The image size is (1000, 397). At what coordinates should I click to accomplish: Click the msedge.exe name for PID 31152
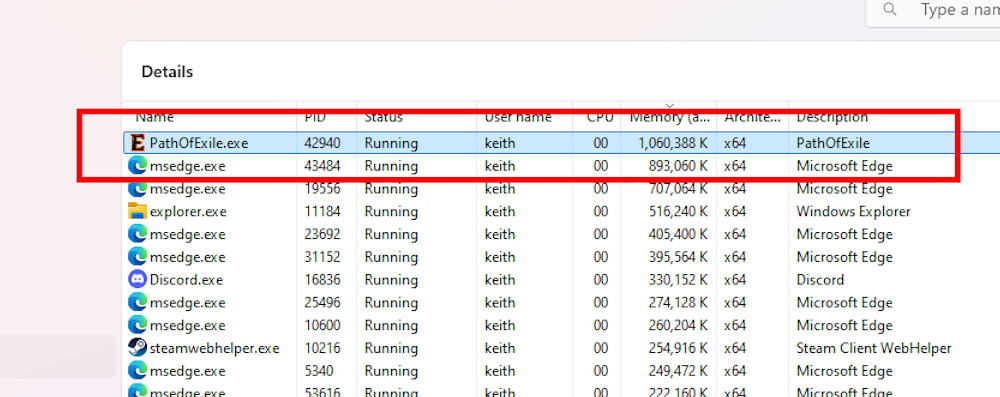(188, 257)
